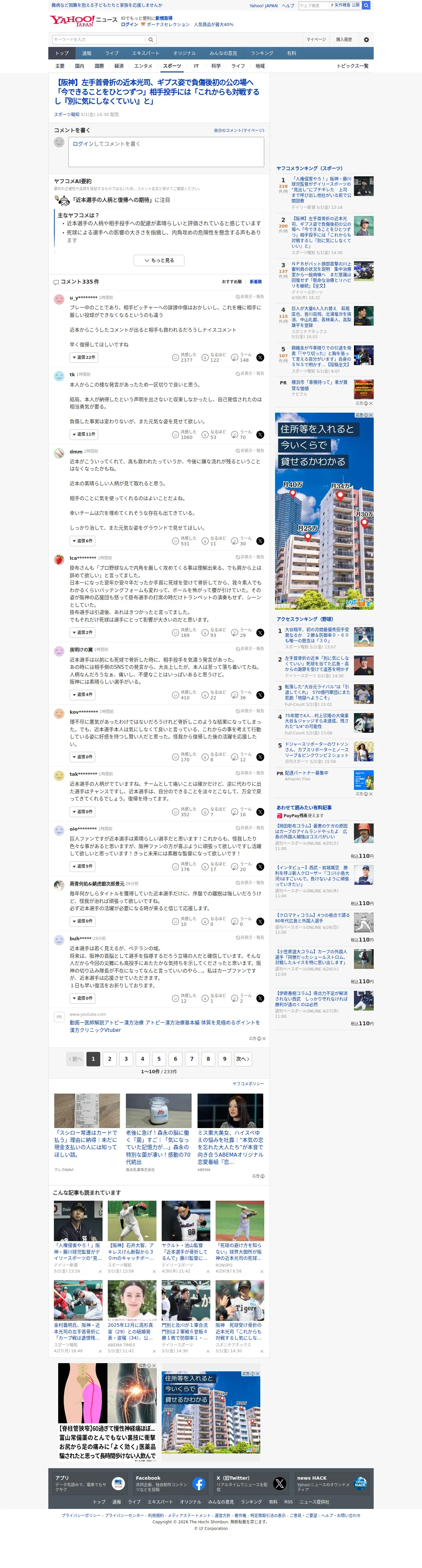Open Facebook icon in footer
Viewport: 422px width, 1568px height.
[199, 1484]
